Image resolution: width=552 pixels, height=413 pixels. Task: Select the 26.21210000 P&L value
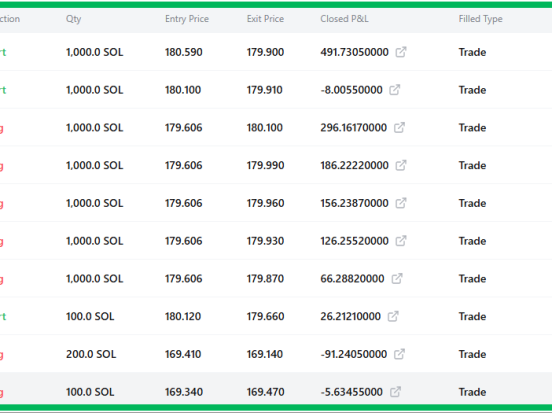click(351, 316)
